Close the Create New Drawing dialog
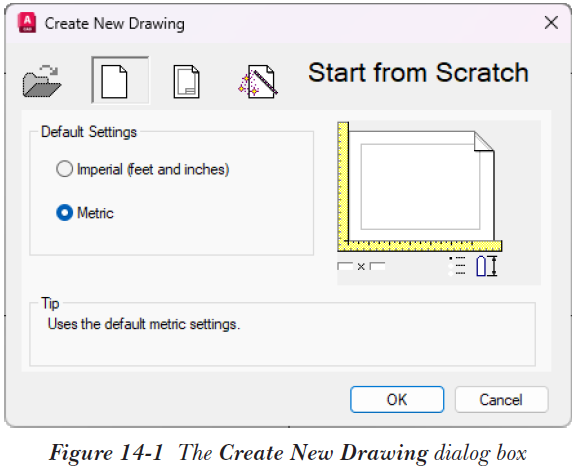This screenshot has height=471, width=575. tap(551, 23)
